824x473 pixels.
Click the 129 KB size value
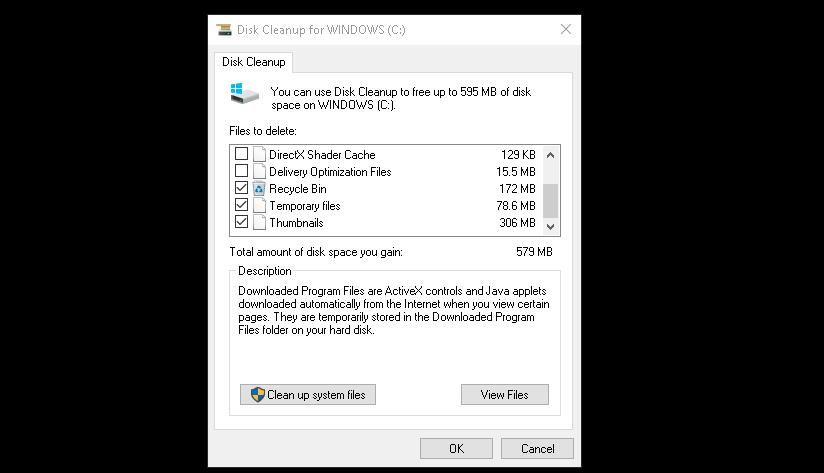pyautogui.click(x=518, y=155)
